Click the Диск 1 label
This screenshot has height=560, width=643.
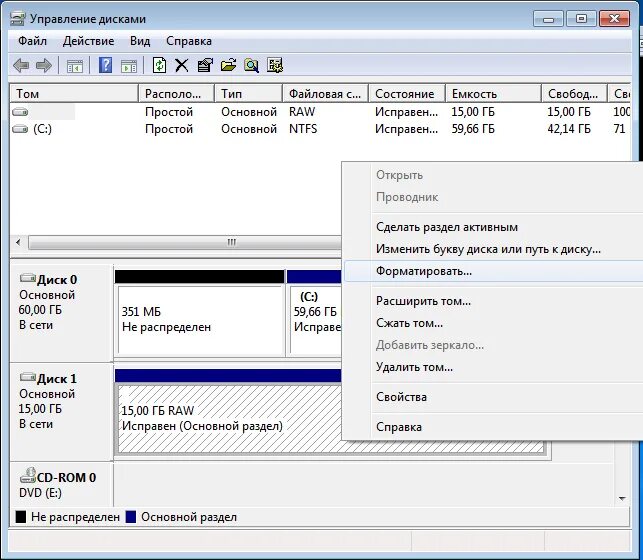(57, 378)
